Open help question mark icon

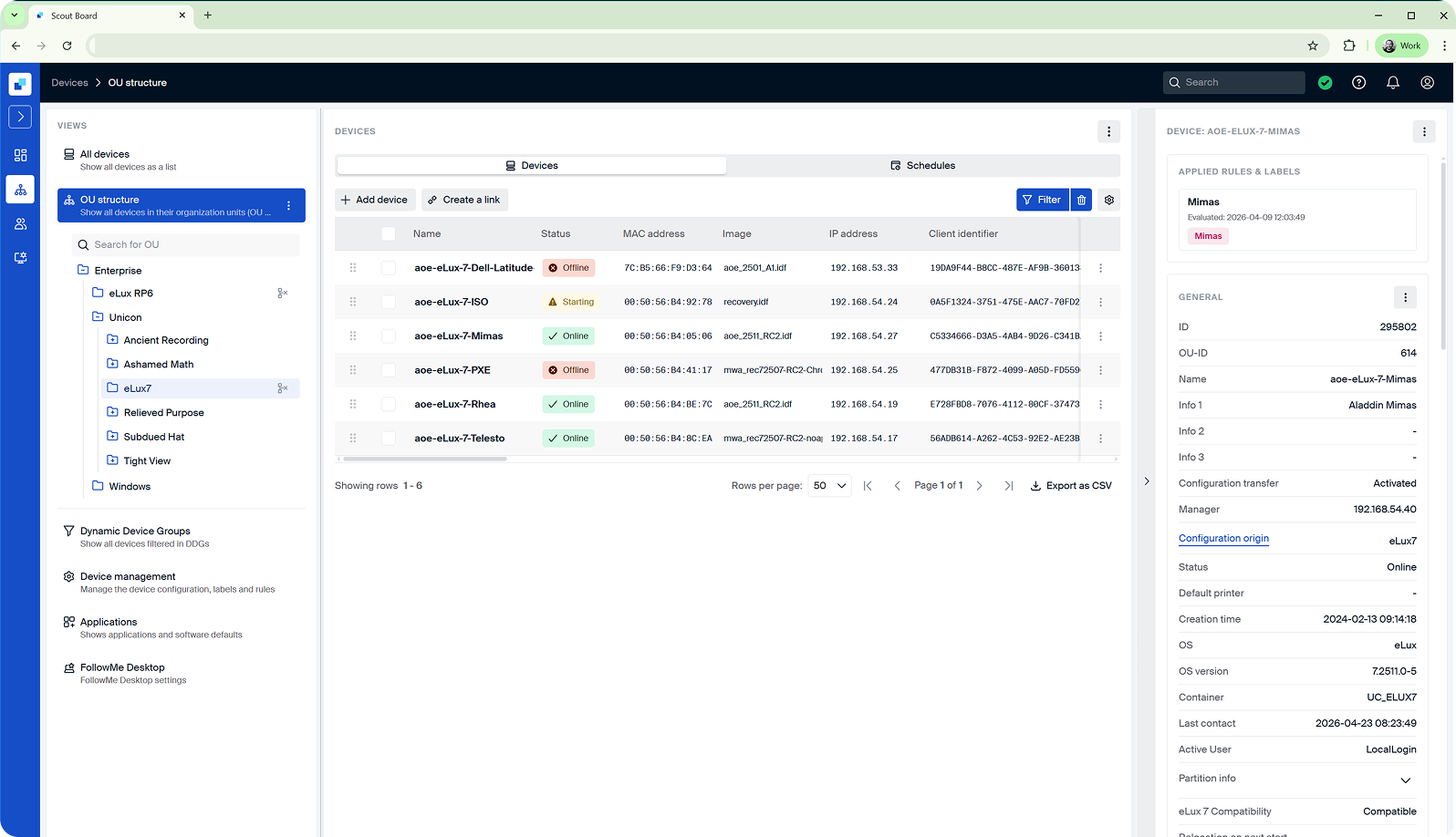1359,83
